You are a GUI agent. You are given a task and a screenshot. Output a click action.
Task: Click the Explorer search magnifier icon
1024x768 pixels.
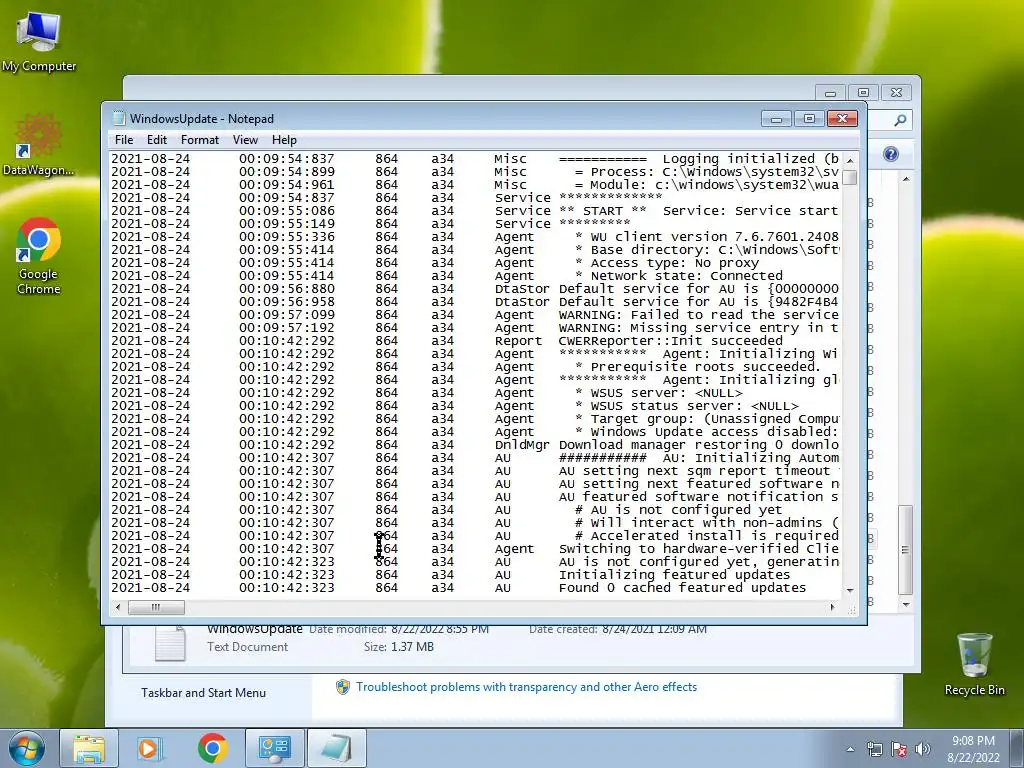(900, 120)
